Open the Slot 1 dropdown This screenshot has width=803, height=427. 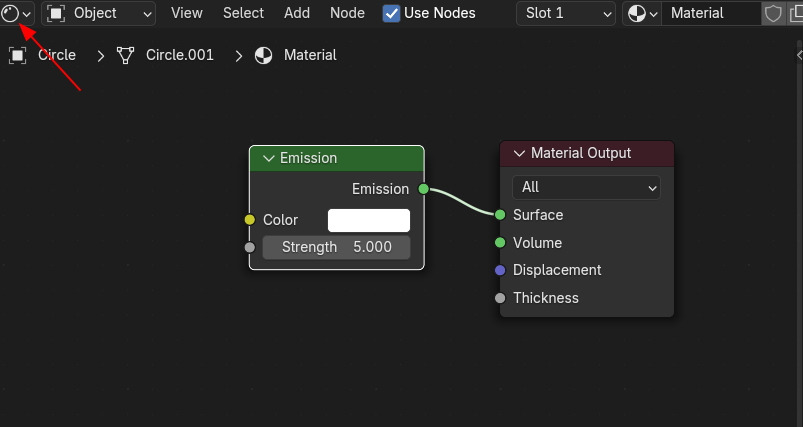tap(566, 14)
